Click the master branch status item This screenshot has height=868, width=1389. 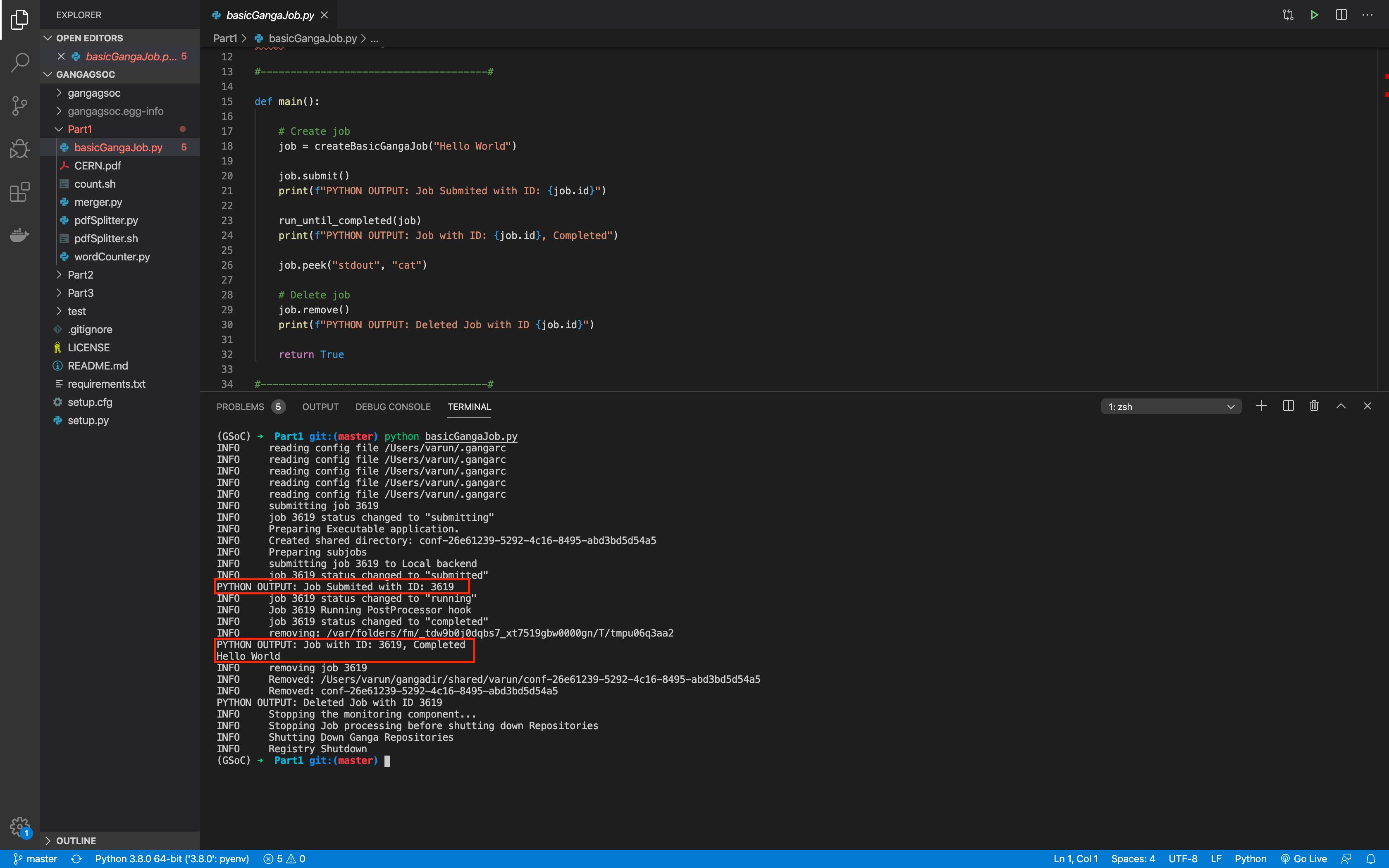tap(35, 859)
